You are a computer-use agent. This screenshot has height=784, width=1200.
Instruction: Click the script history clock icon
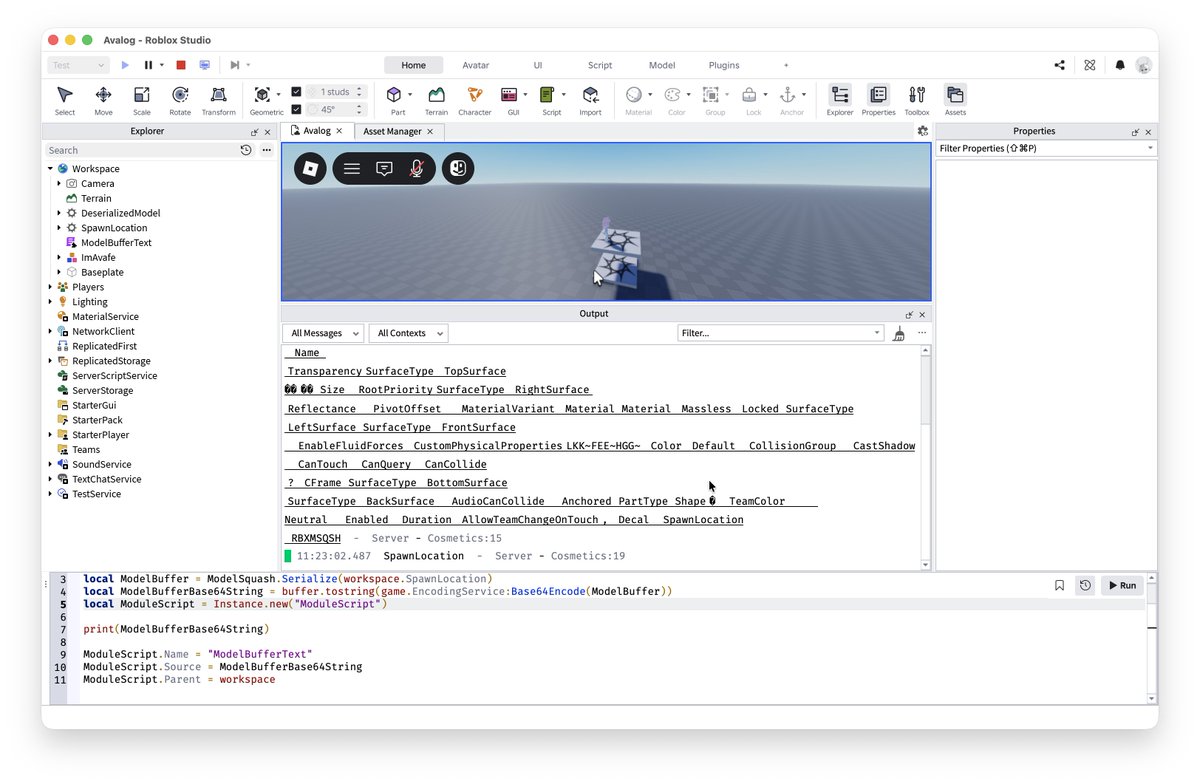point(1085,585)
